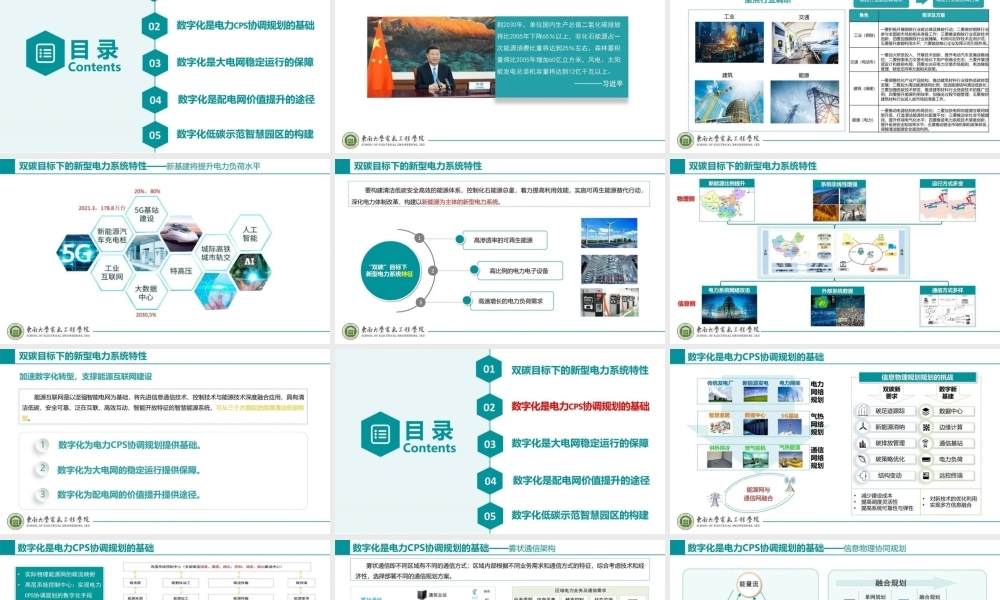Select the 交通 electric car photo
This screenshot has height=600, width=1000.
[804, 43]
